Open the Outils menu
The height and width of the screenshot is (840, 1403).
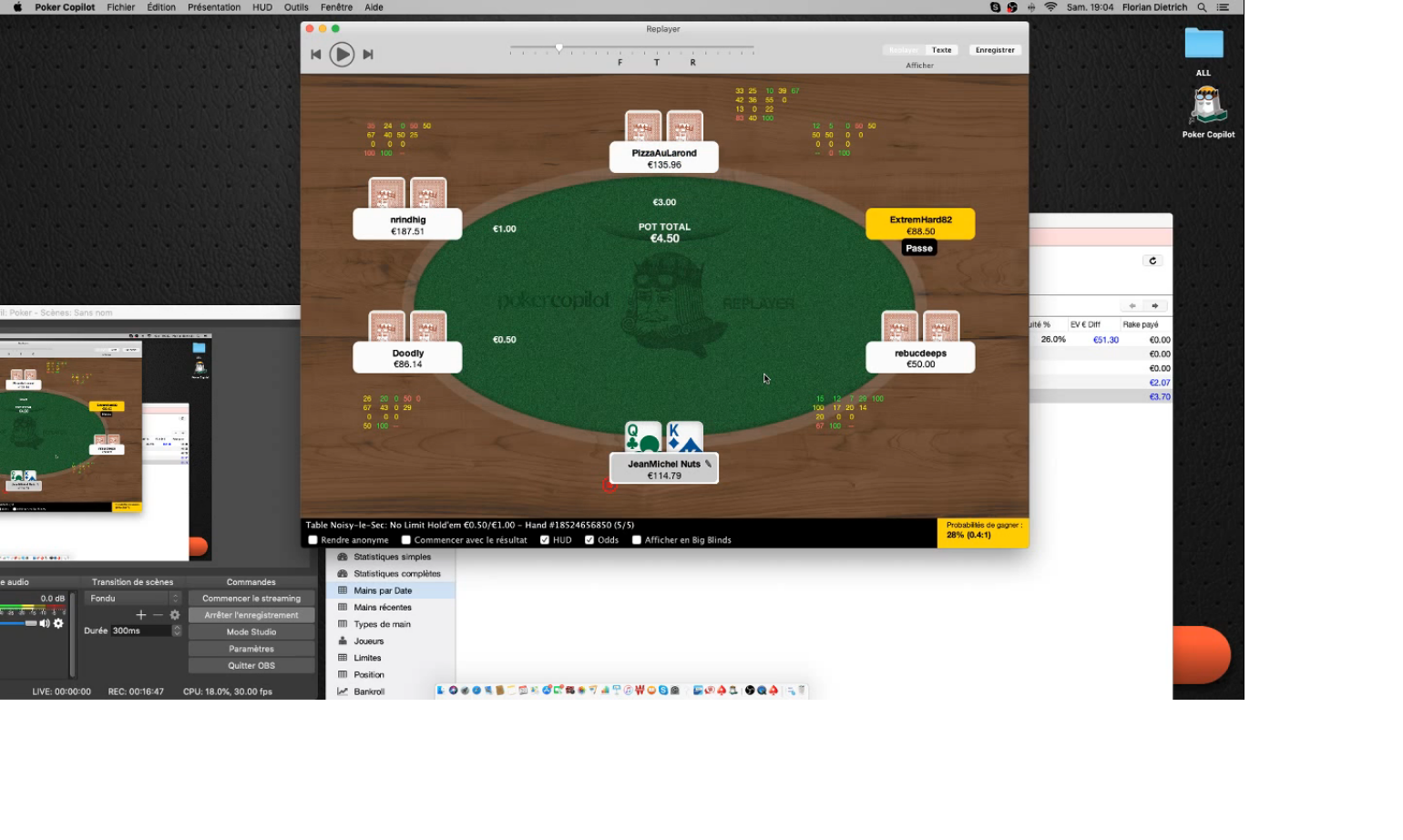[x=296, y=7]
